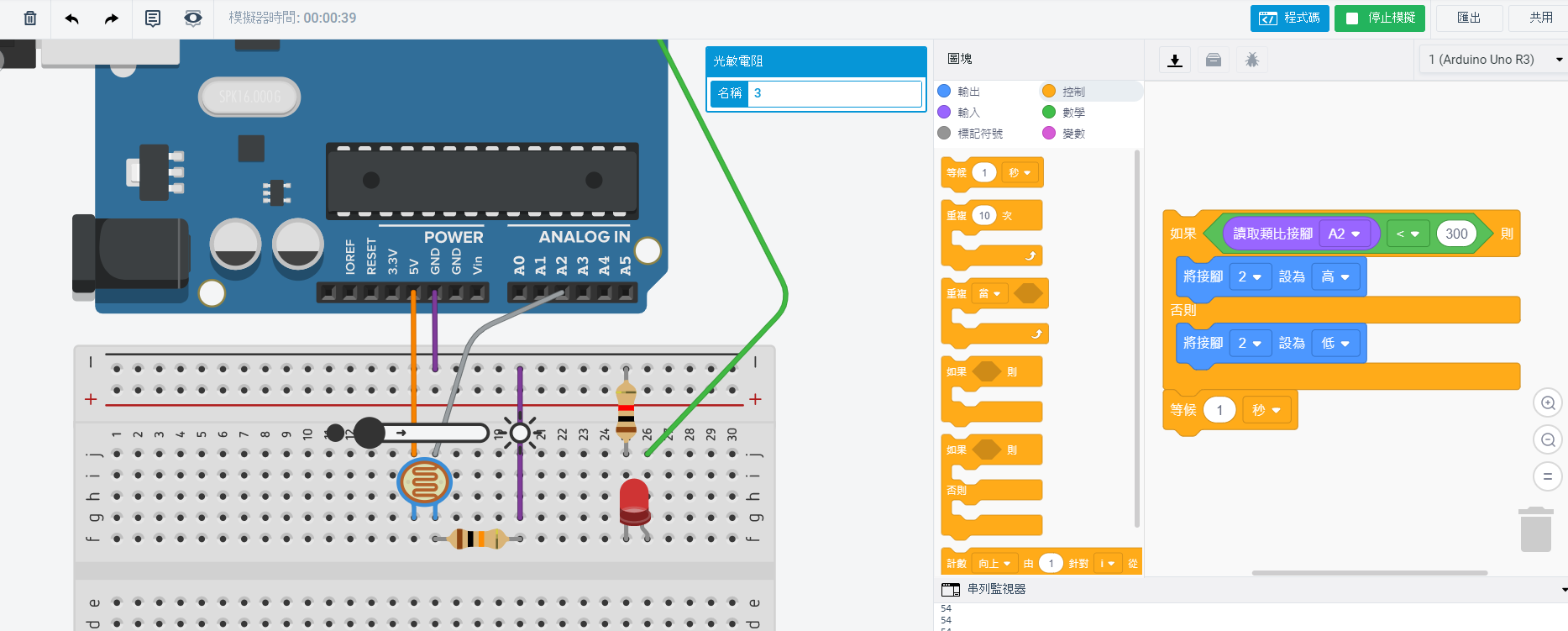Image resolution: width=1568 pixels, height=631 pixels.
Task: Click the download code icon
Action: point(1175,60)
